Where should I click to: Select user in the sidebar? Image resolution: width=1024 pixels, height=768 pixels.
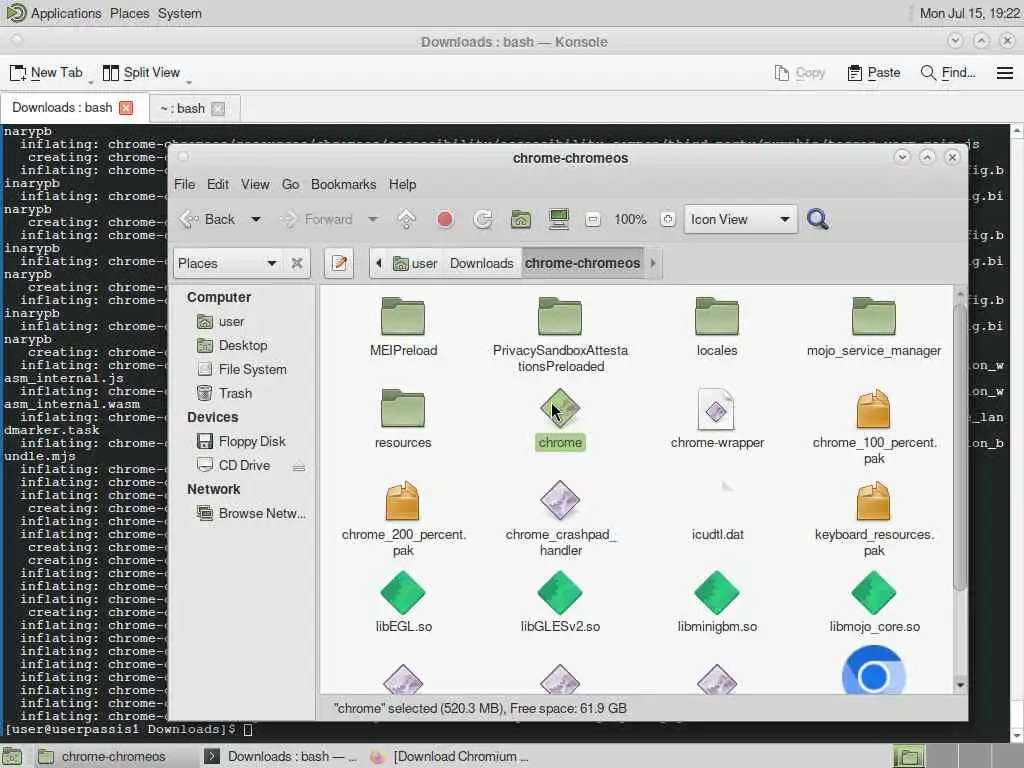(x=221, y=322)
